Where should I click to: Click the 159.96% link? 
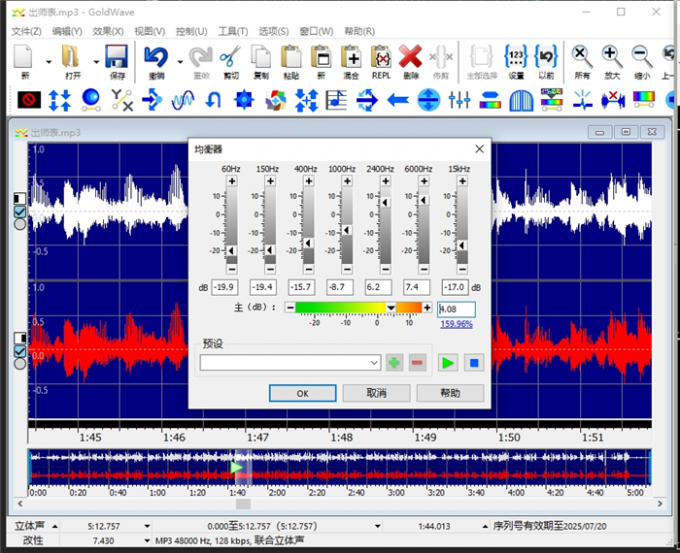pyautogui.click(x=456, y=324)
